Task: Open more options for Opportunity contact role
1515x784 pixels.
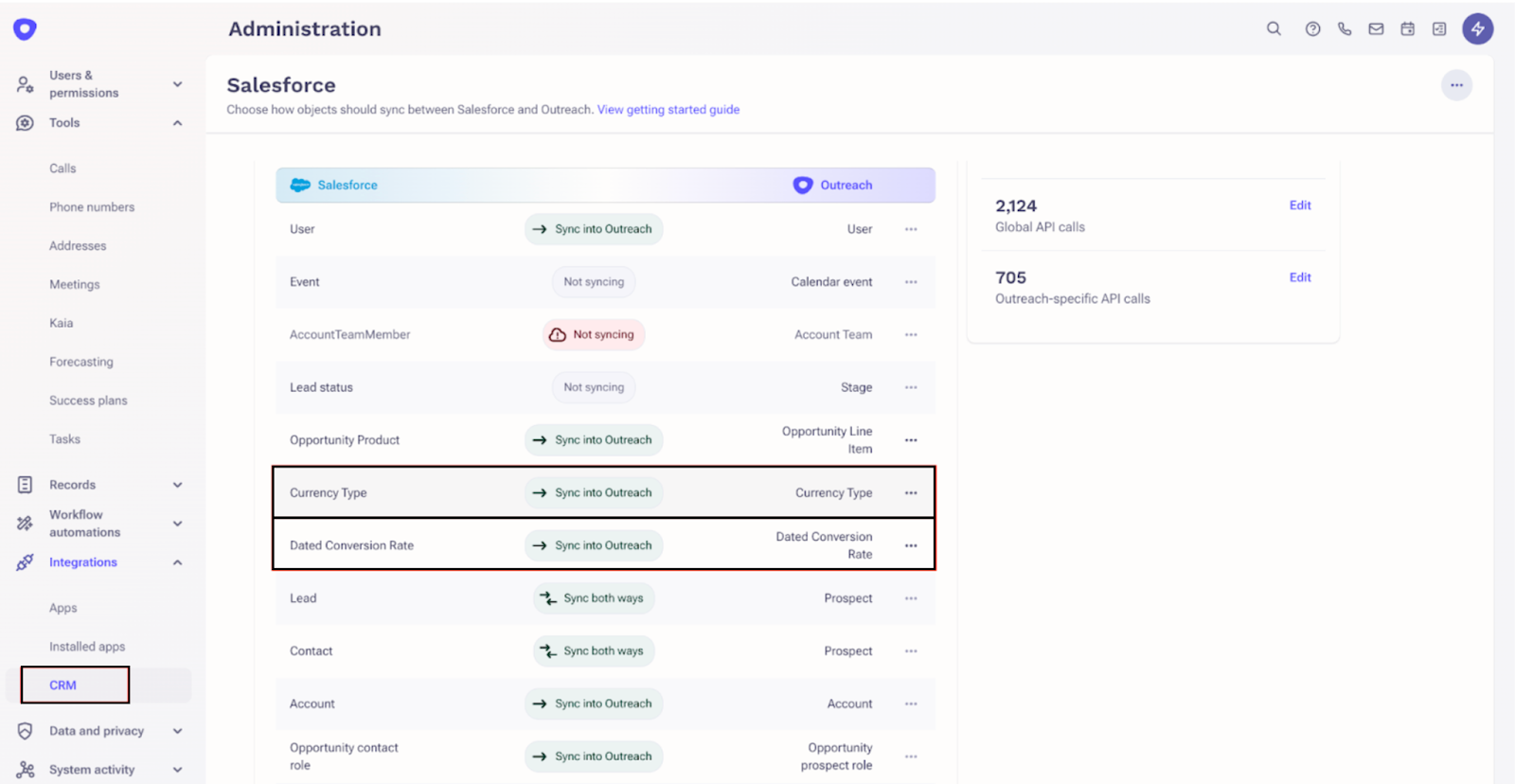Action: coord(911,757)
